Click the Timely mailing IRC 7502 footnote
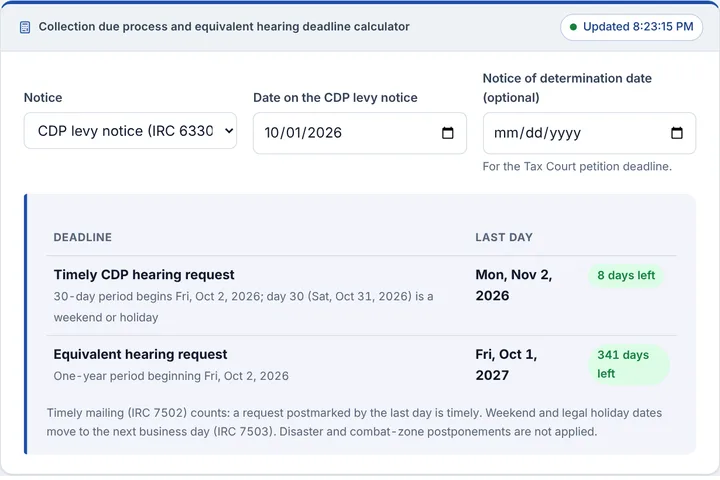 click(x=354, y=422)
